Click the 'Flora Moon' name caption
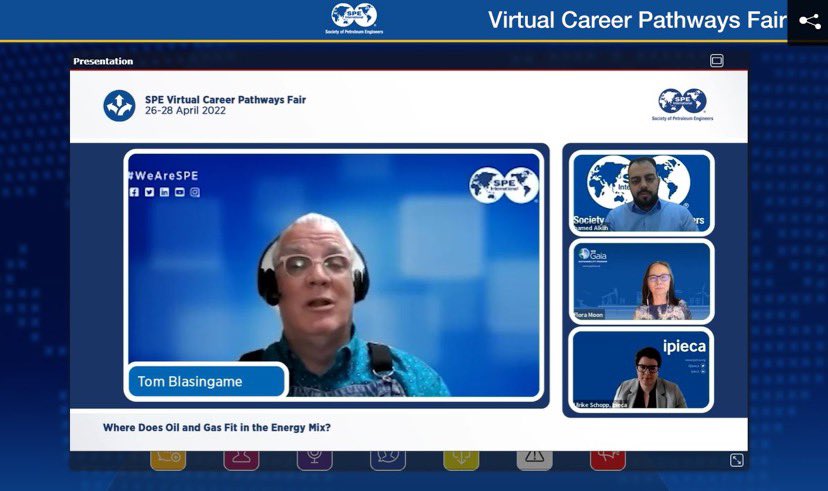828x491 pixels. click(x=588, y=315)
